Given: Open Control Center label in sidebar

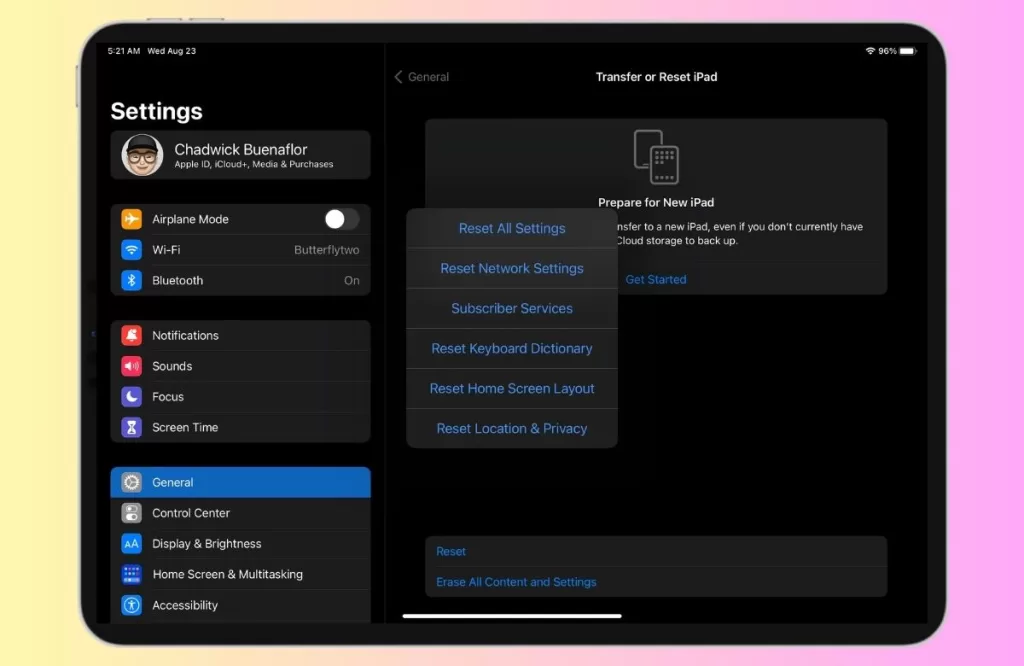Looking at the screenshot, I should (x=191, y=513).
